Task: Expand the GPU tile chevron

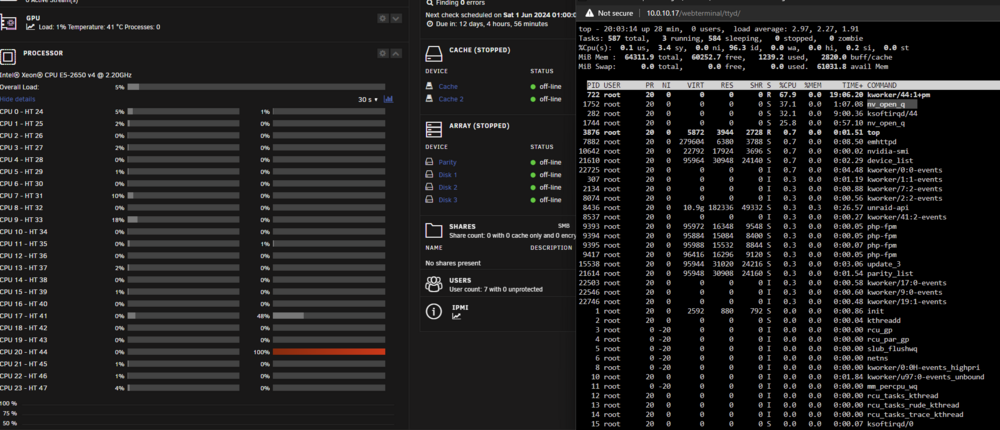Action: (x=396, y=19)
